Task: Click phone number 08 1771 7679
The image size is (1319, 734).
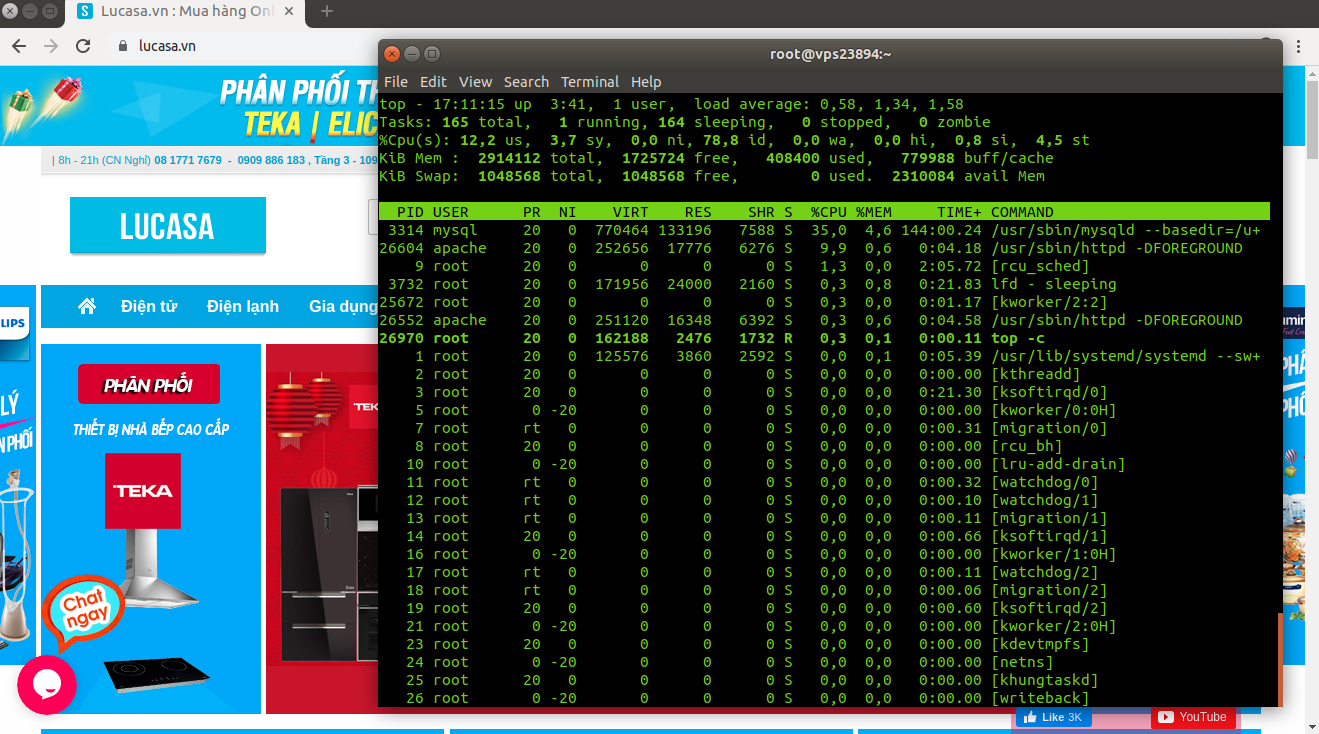Action: tap(188, 160)
